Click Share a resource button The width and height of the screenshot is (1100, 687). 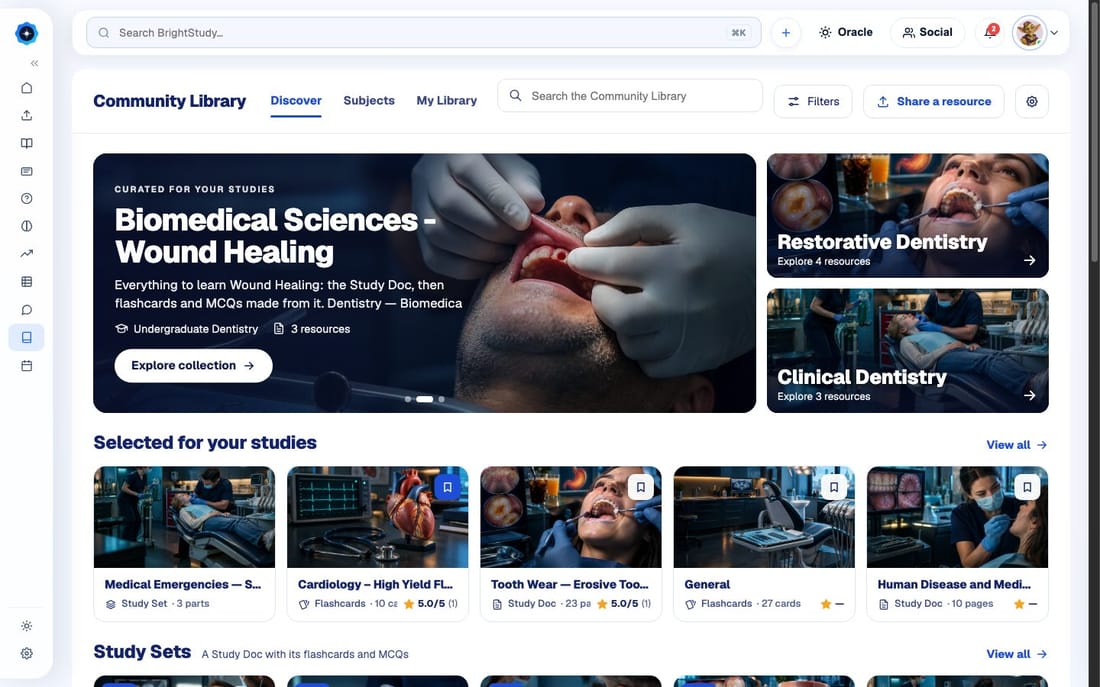(x=934, y=102)
